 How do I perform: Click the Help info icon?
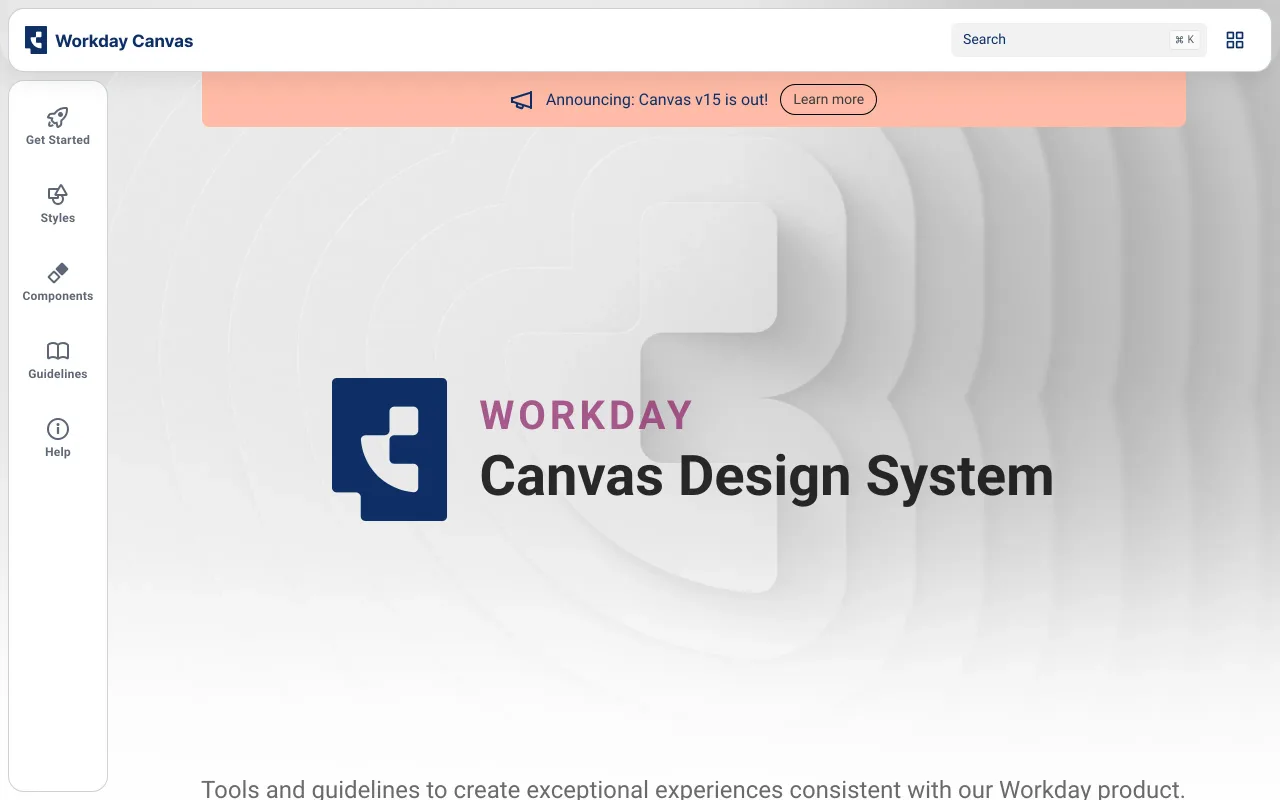(x=58, y=429)
